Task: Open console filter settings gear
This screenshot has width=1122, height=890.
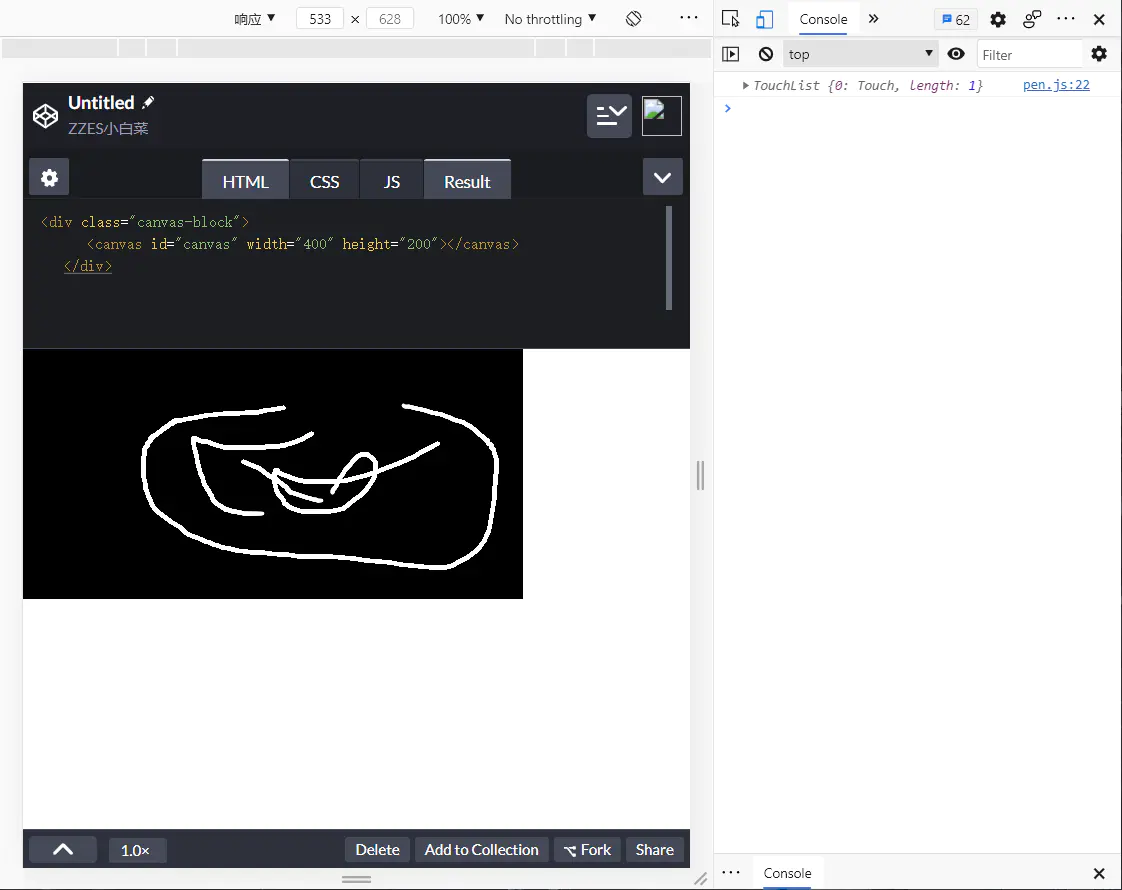Action: (1099, 54)
